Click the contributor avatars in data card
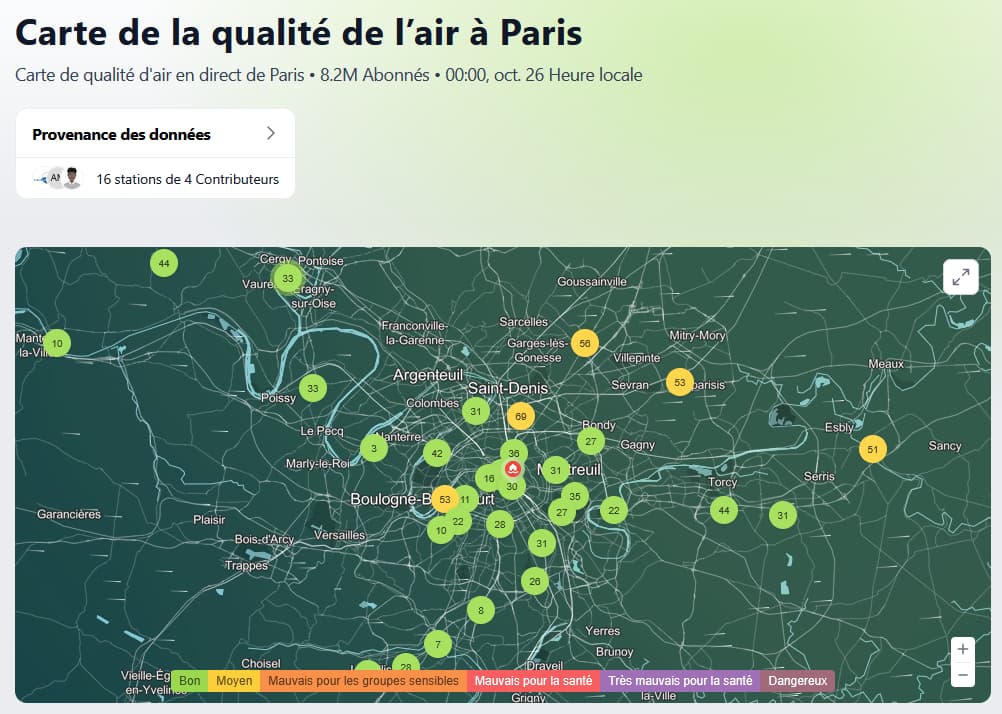This screenshot has width=1002, height=714. click(x=58, y=179)
